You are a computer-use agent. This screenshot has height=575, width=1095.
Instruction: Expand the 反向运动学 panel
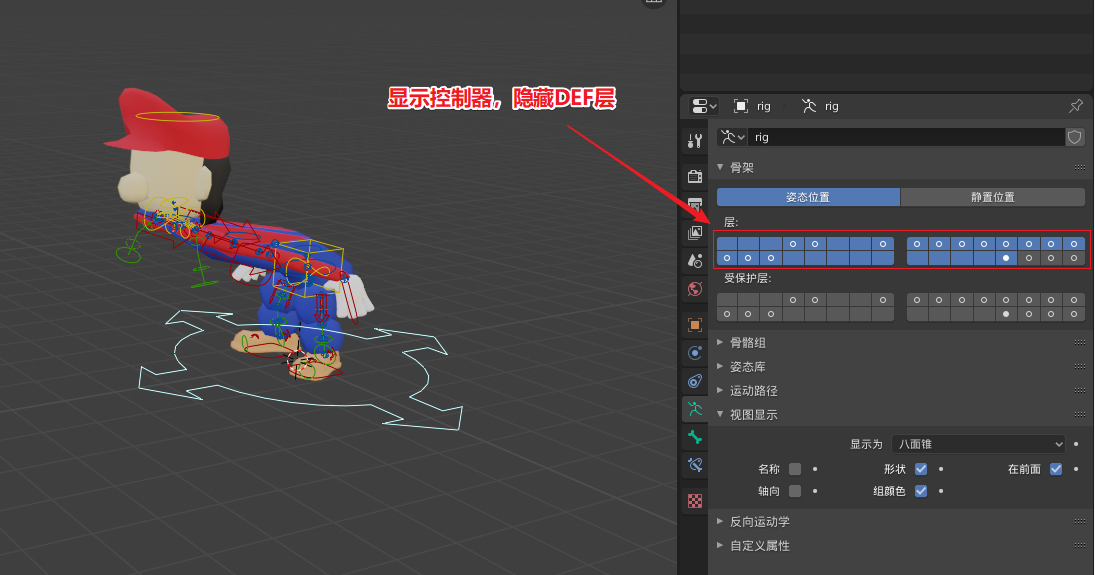tap(720, 521)
